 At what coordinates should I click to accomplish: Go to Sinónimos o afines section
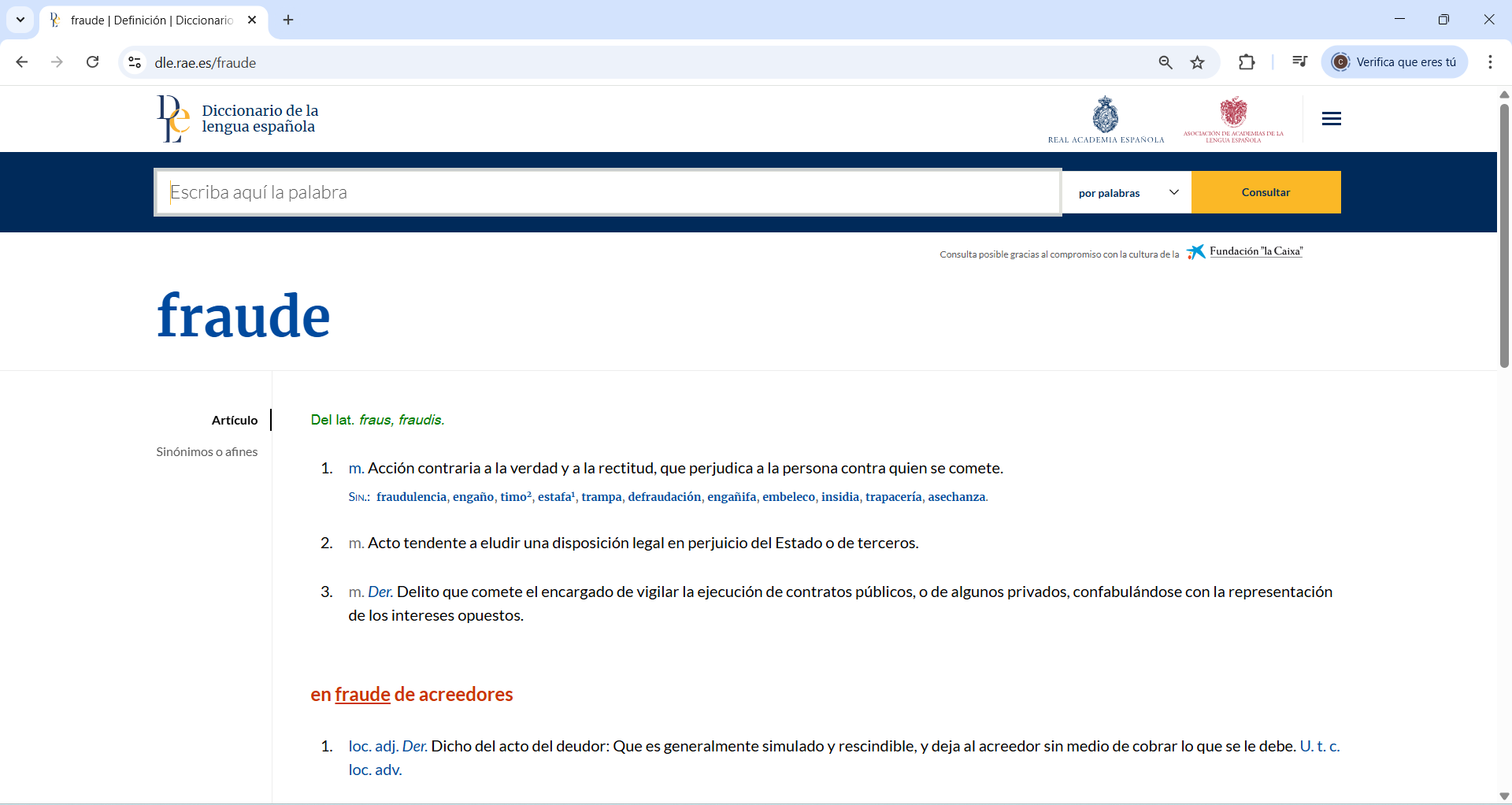[x=206, y=452]
